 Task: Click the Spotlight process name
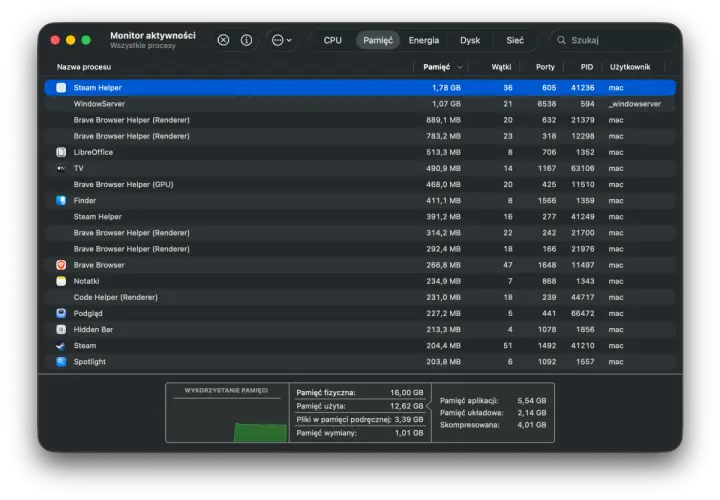click(x=90, y=362)
